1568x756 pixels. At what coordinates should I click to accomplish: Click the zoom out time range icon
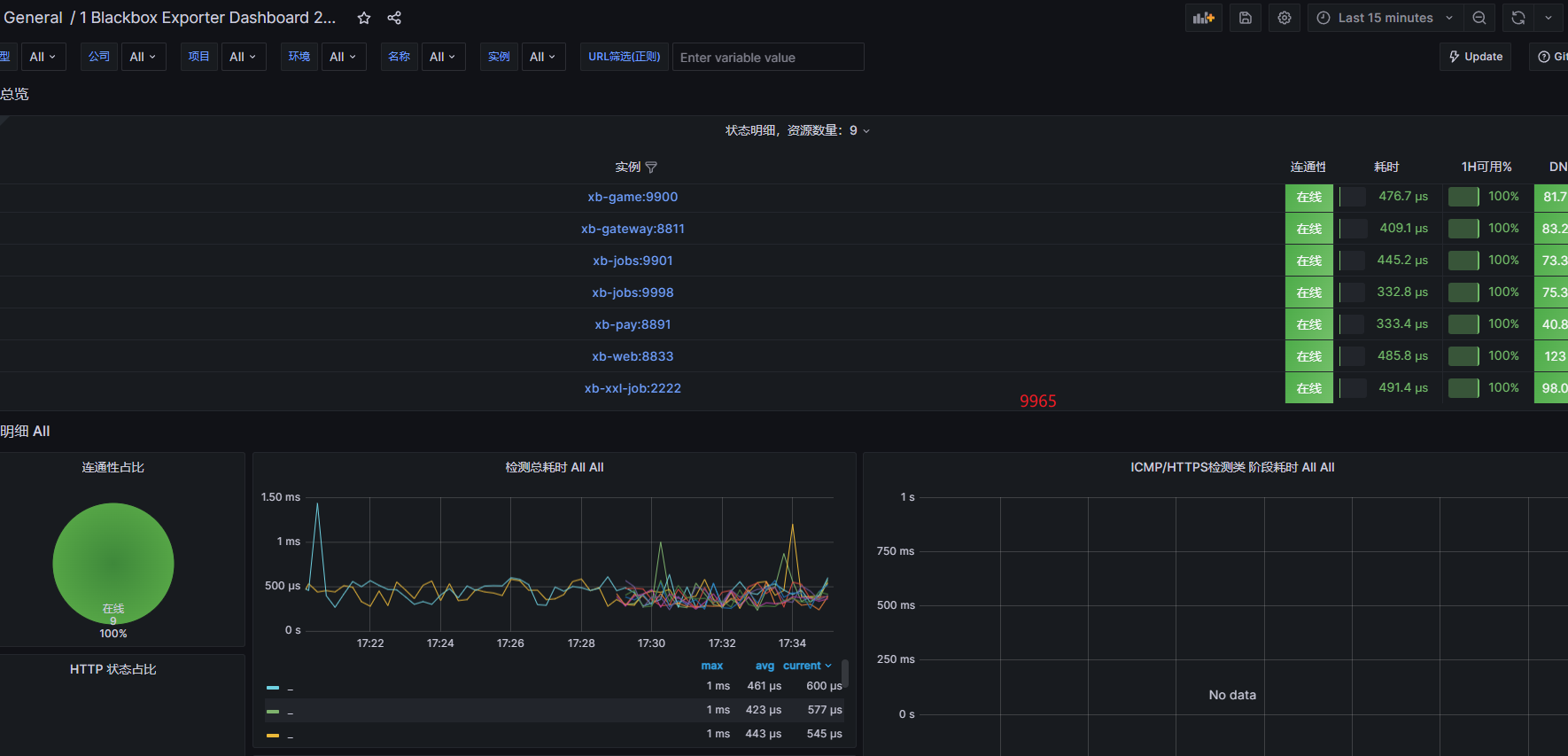1479,18
